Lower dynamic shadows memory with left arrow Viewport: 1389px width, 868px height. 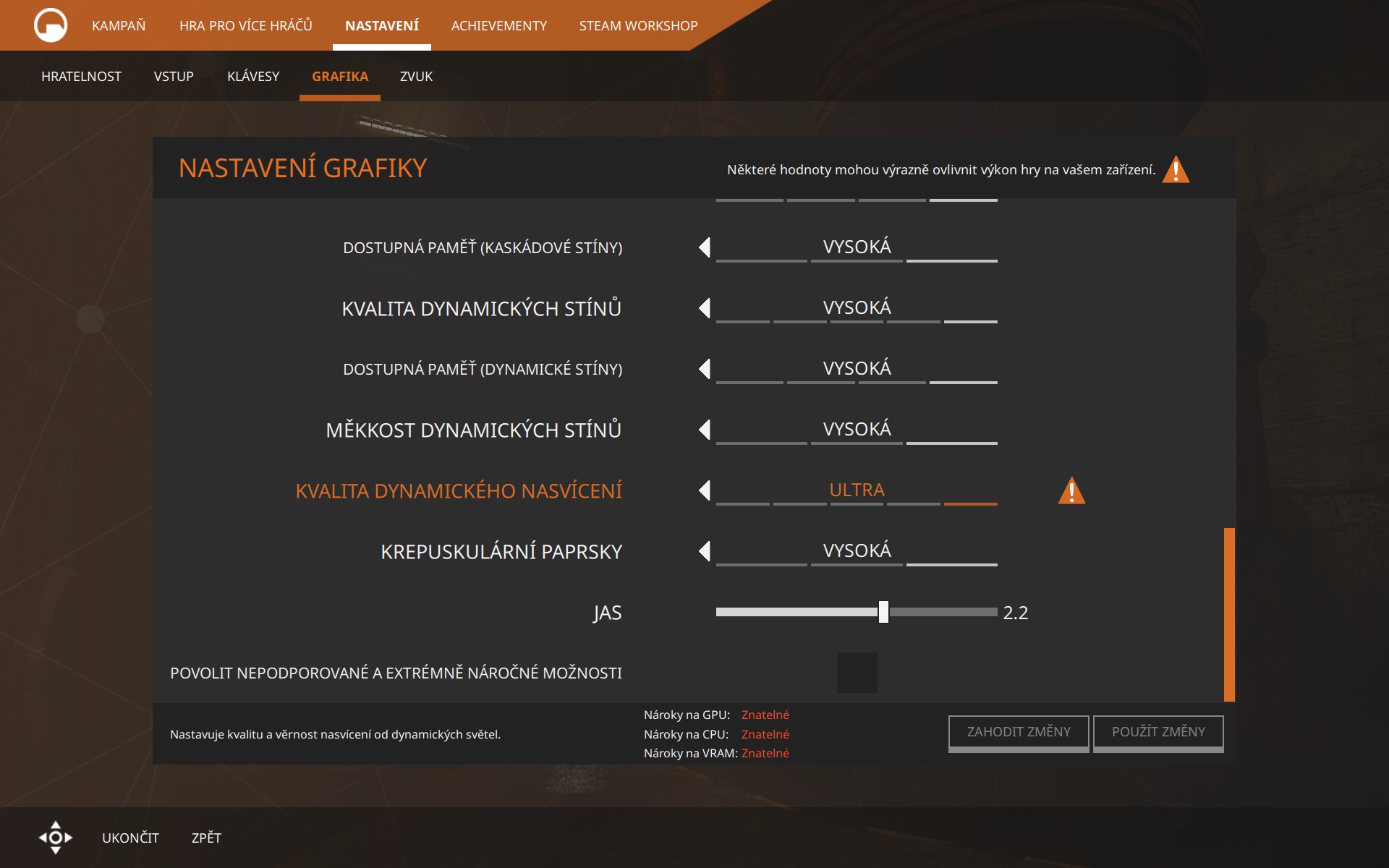[705, 369]
